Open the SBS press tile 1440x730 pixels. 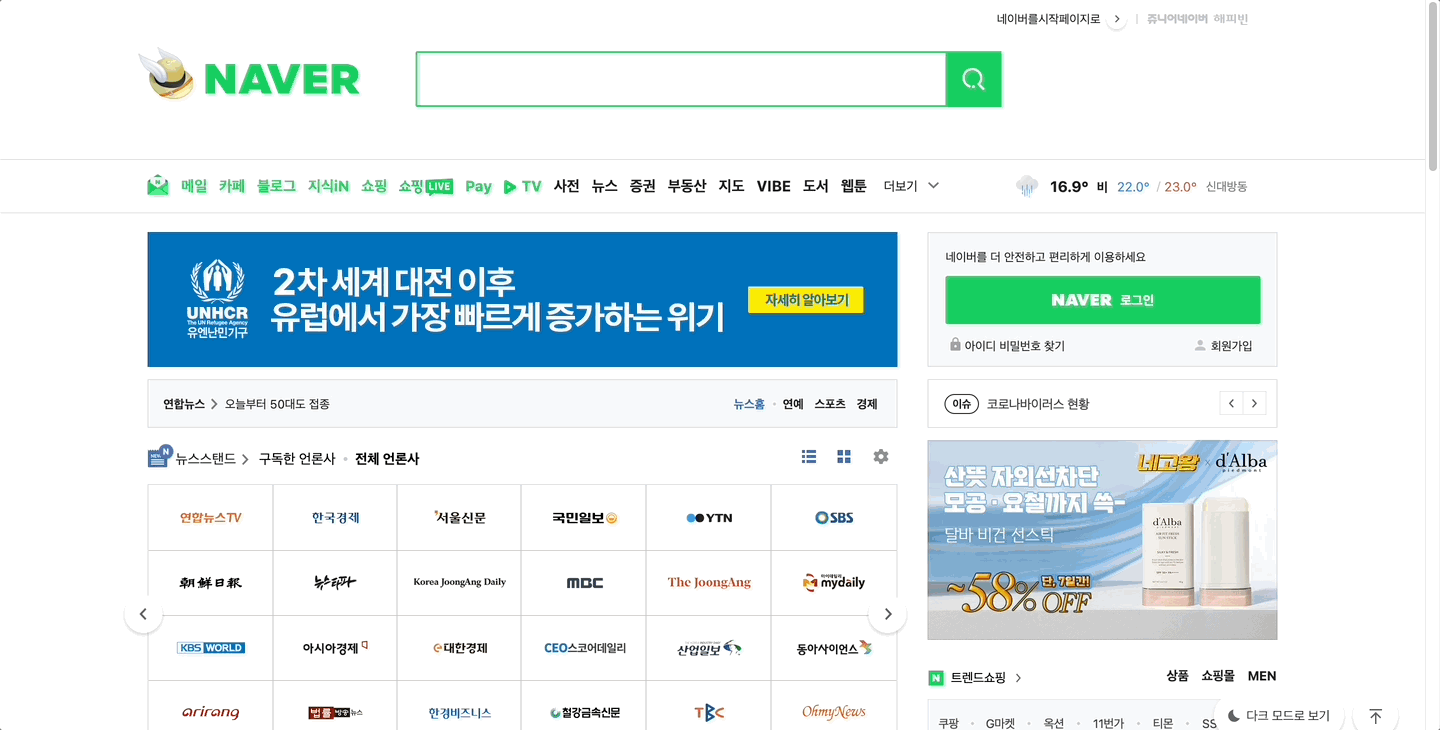pos(834,518)
